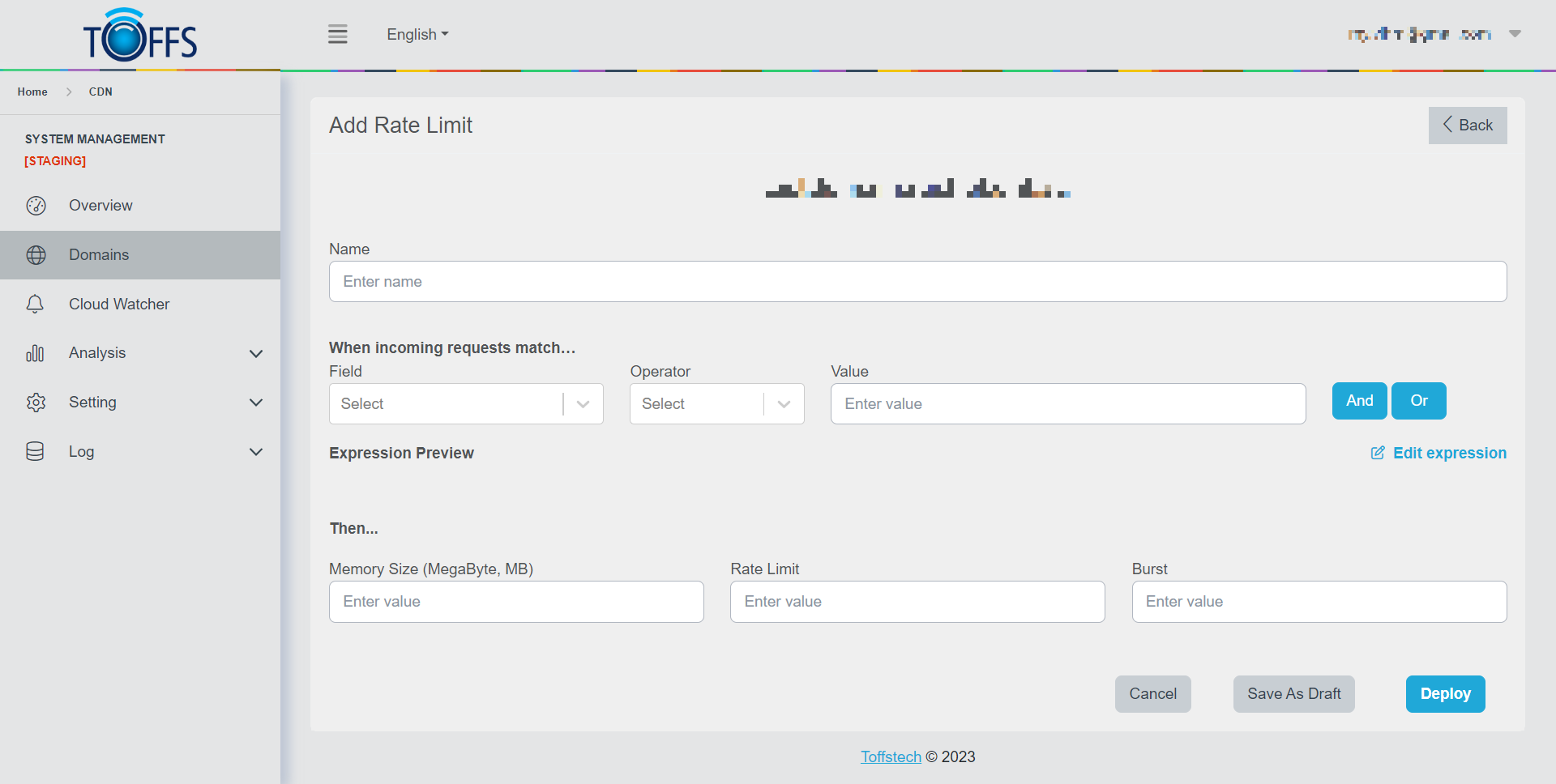Open the user account dropdown arrow
The image size is (1556, 784).
[1514, 34]
